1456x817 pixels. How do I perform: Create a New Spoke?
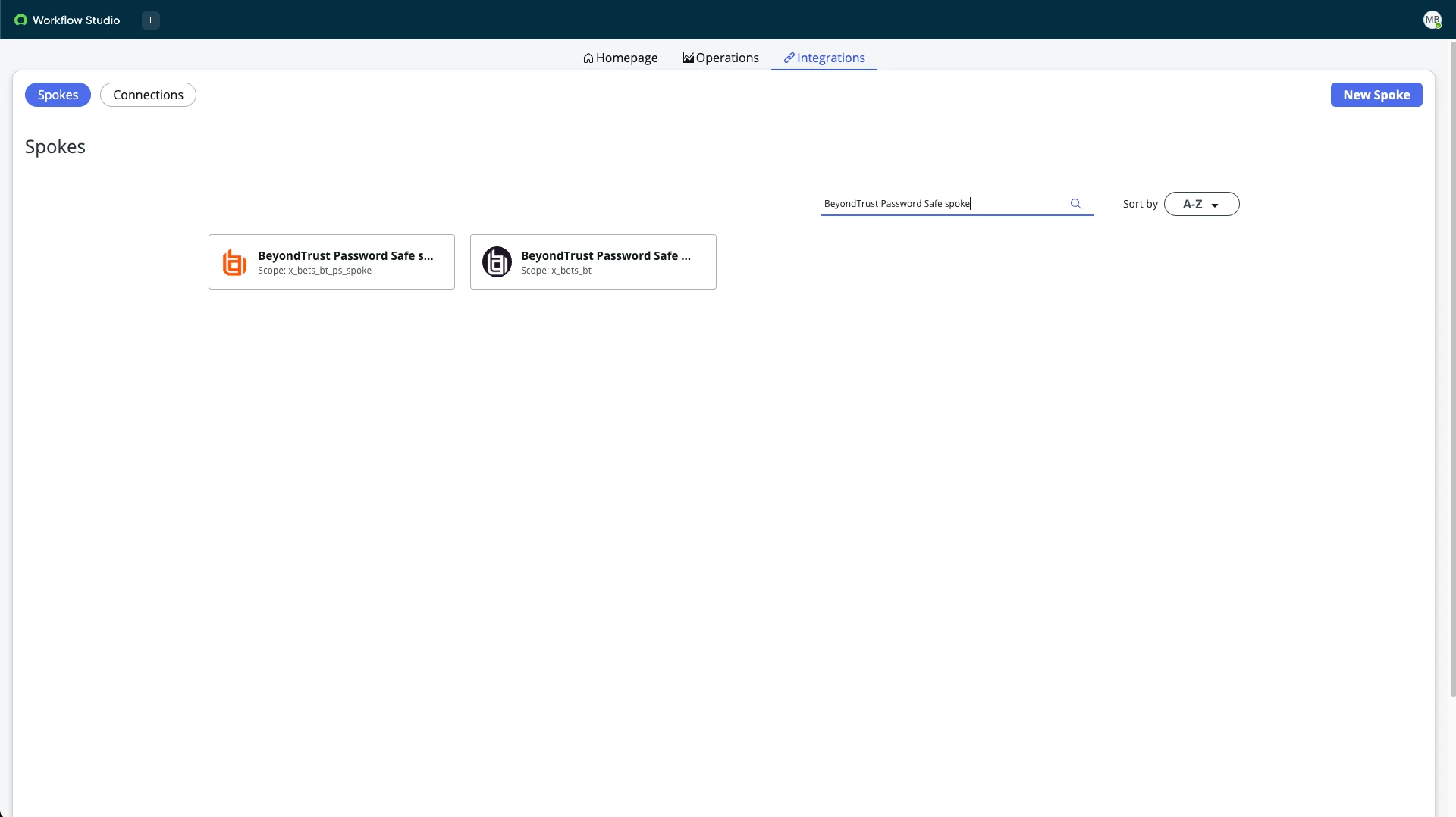click(x=1376, y=95)
